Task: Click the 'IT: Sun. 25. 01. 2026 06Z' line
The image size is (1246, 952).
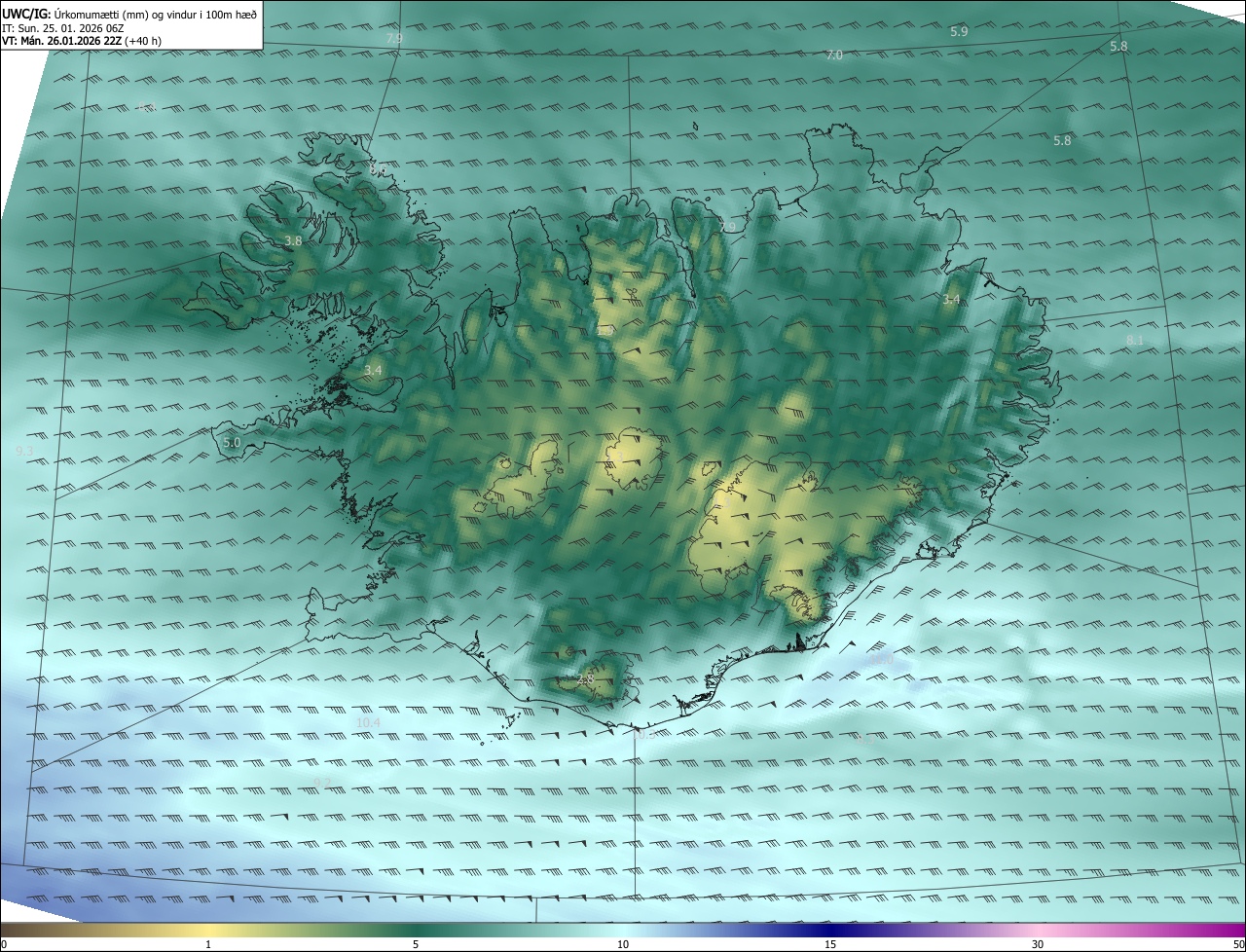Action: point(62,27)
